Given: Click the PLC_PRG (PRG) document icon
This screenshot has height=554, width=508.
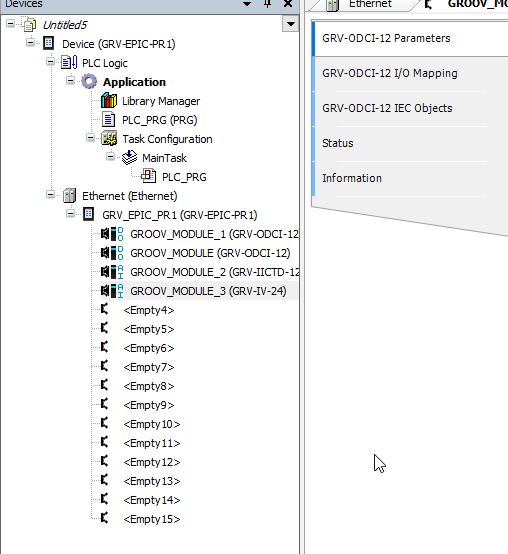Looking at the screenshot, I should click(108, 119).
